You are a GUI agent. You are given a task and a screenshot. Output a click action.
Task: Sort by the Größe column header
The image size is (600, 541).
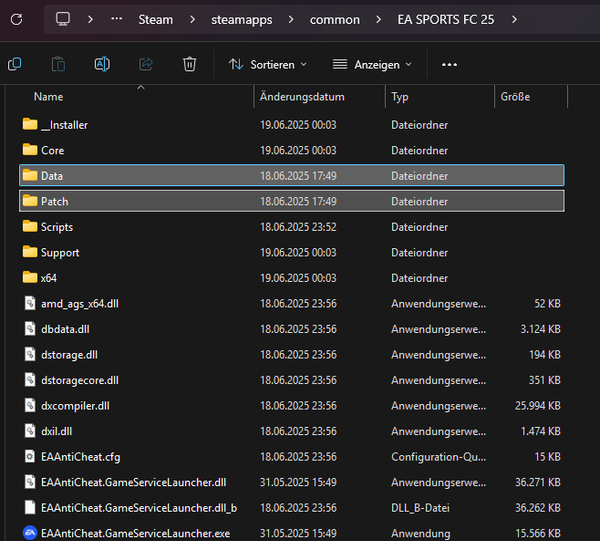(515, 97)
